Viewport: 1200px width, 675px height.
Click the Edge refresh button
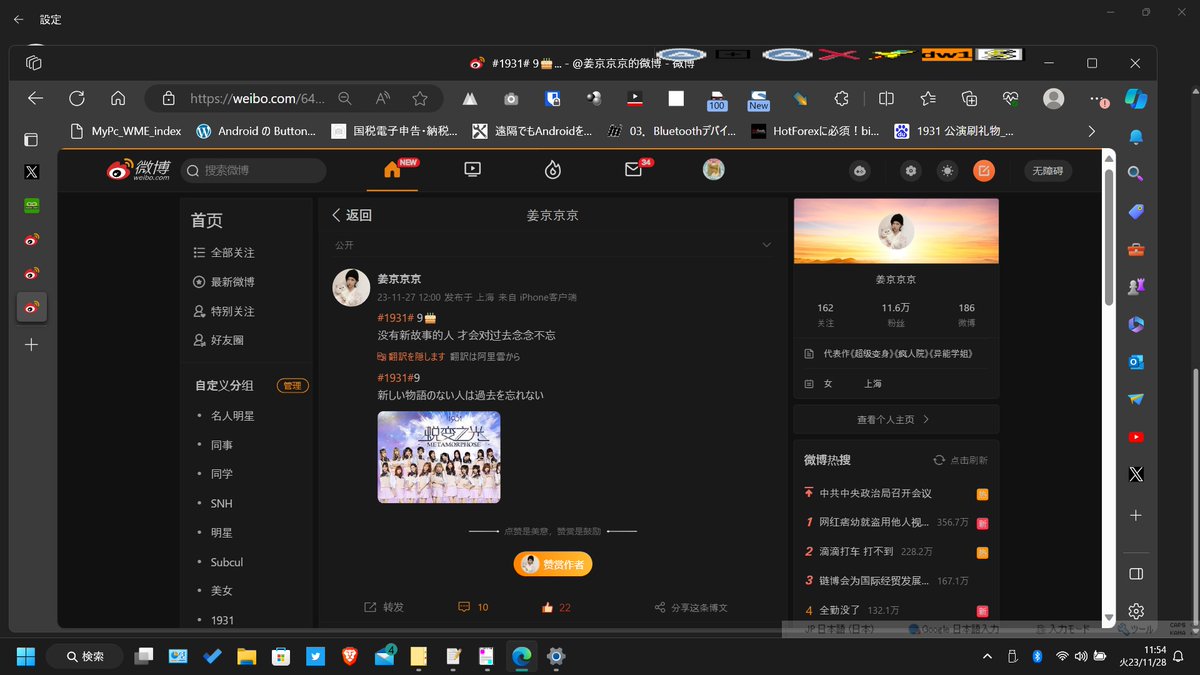[77, 98]
